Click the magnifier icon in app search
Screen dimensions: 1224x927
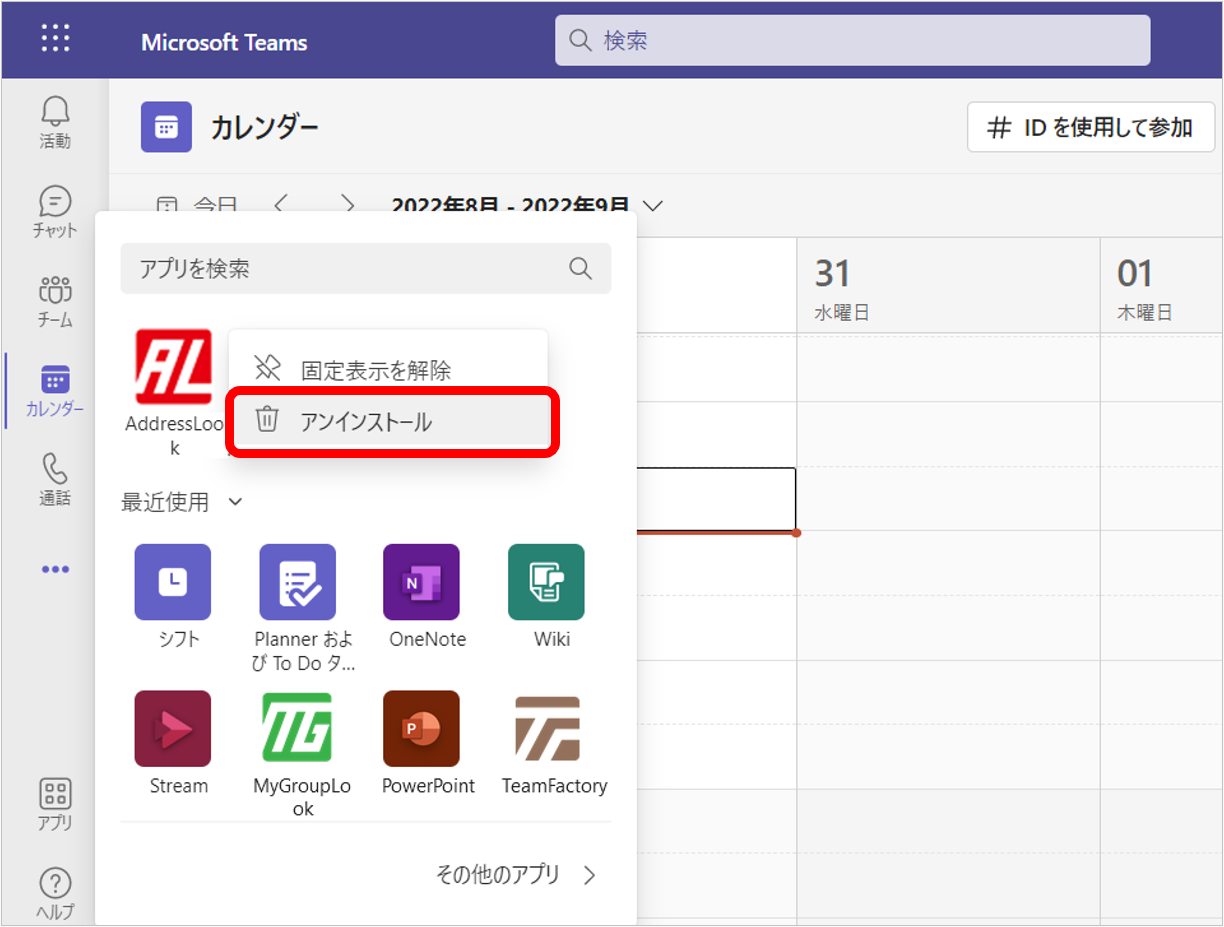[x=580, y=268]
